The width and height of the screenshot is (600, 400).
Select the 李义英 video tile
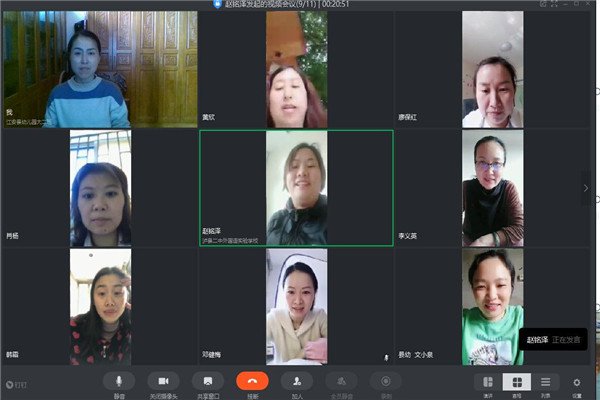tap(492, 188)
